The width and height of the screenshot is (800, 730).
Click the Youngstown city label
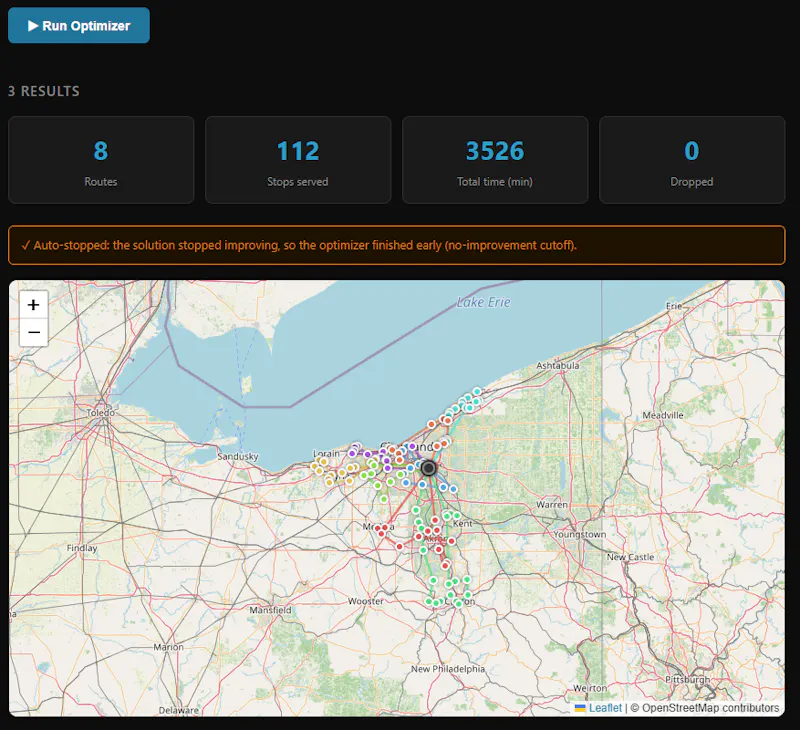pyautogui.click(x=580, y=534)
